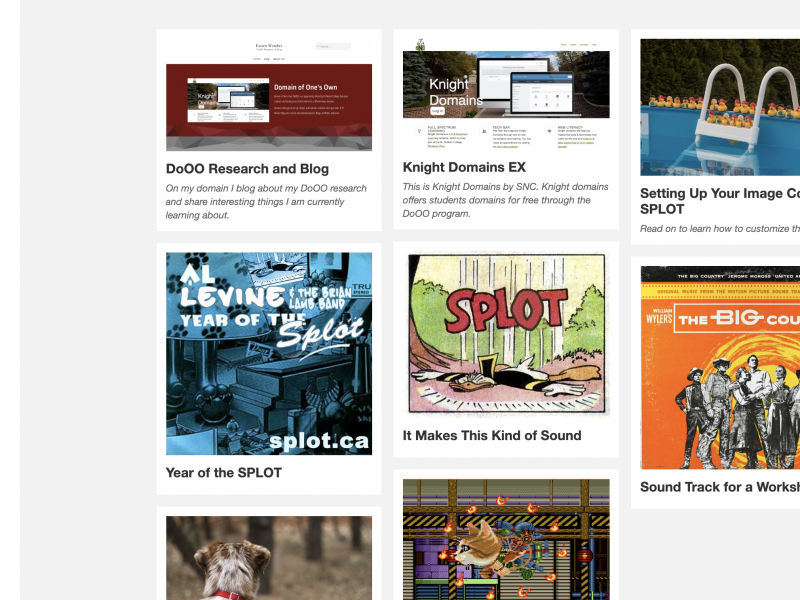Click the Log In button in Knight Domains thumbnail
The height and width of the screenshot is (600, 800).
point(437,111)
